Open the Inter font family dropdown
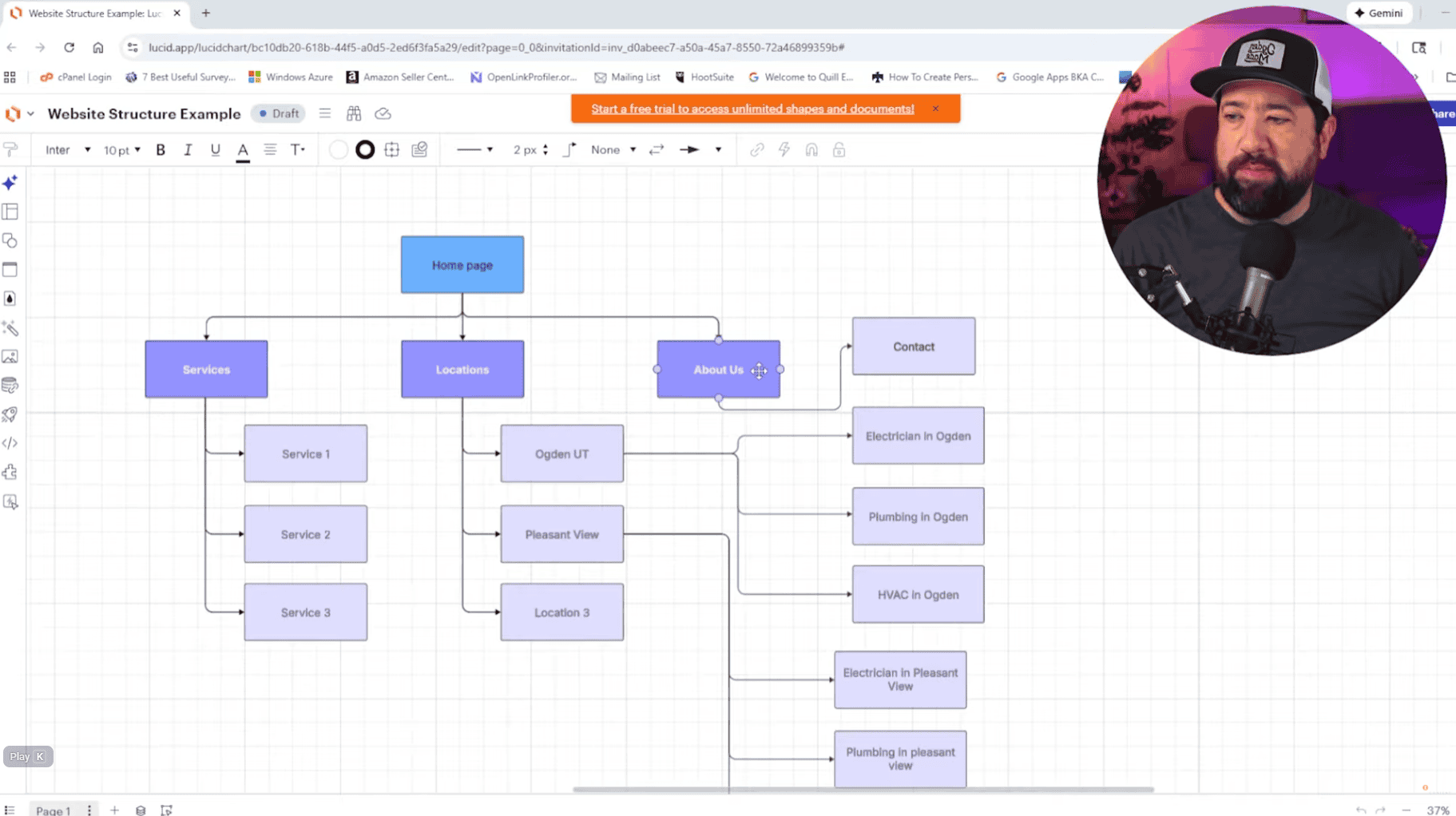 point(67,150)
